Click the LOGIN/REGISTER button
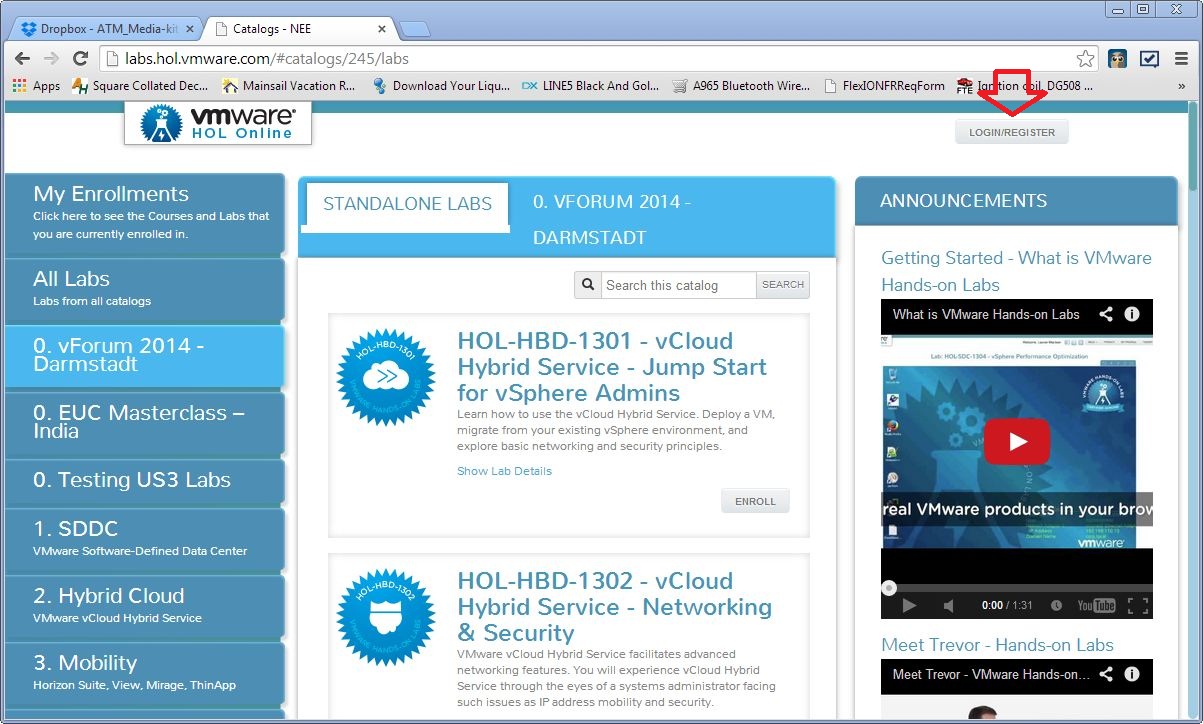 (x=1011, y=131)
